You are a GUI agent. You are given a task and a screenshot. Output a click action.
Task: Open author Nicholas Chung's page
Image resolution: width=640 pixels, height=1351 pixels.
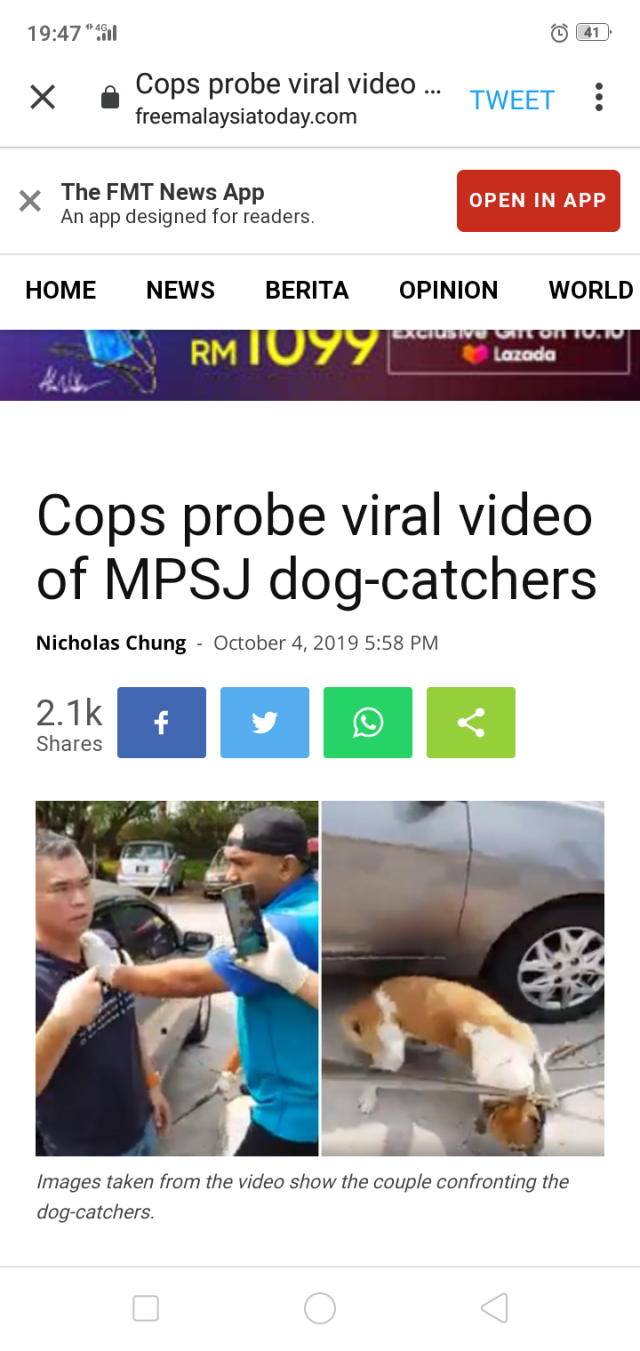tap(111, 643)
